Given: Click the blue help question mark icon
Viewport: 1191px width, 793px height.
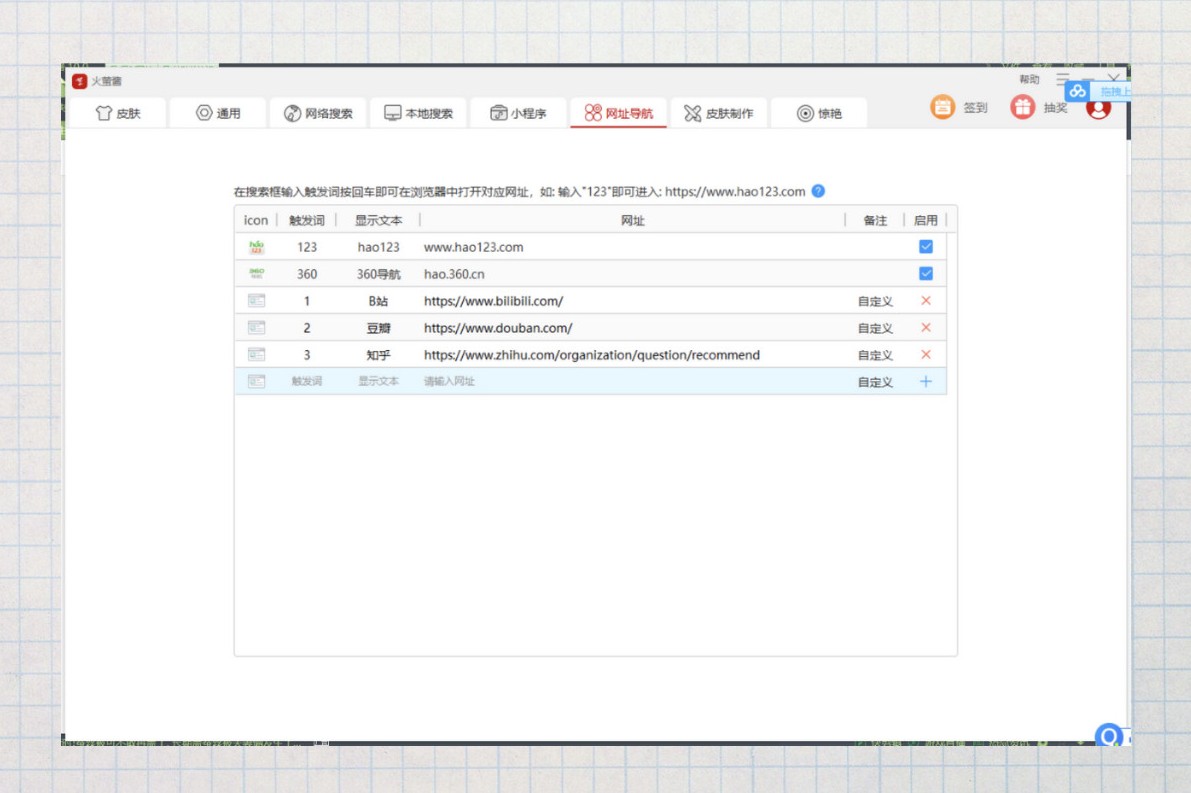Looking at the screenshot, I should 818,191.
